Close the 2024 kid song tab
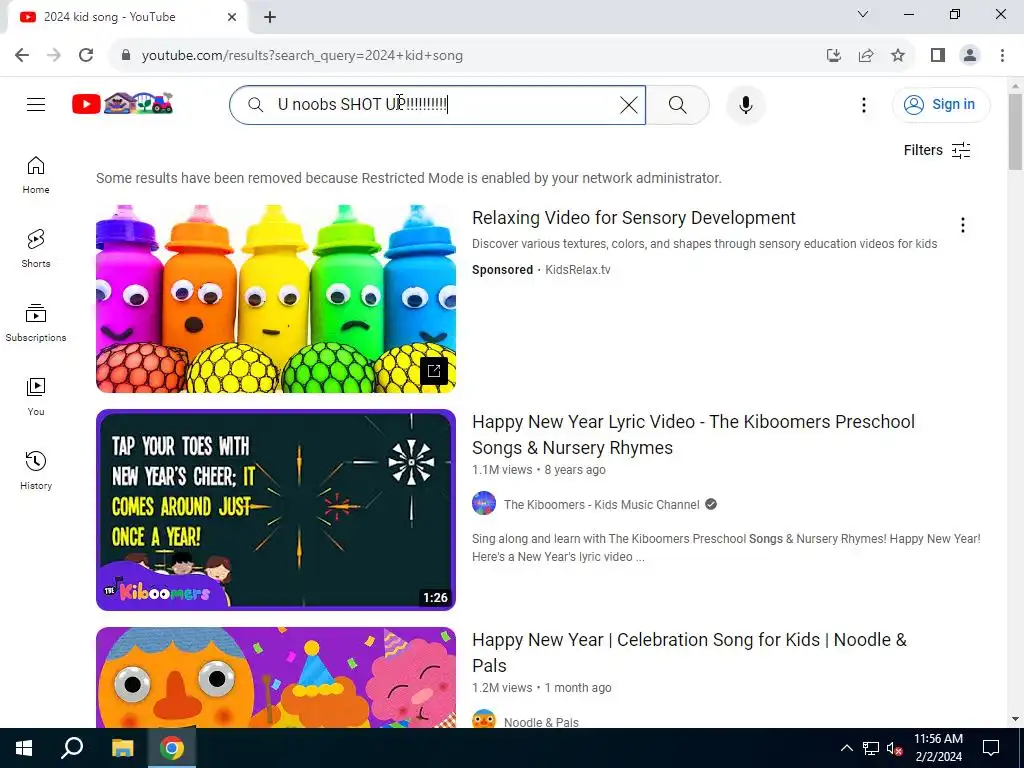The width and height of the screenshot is (1024, 768). click(232, 17)
